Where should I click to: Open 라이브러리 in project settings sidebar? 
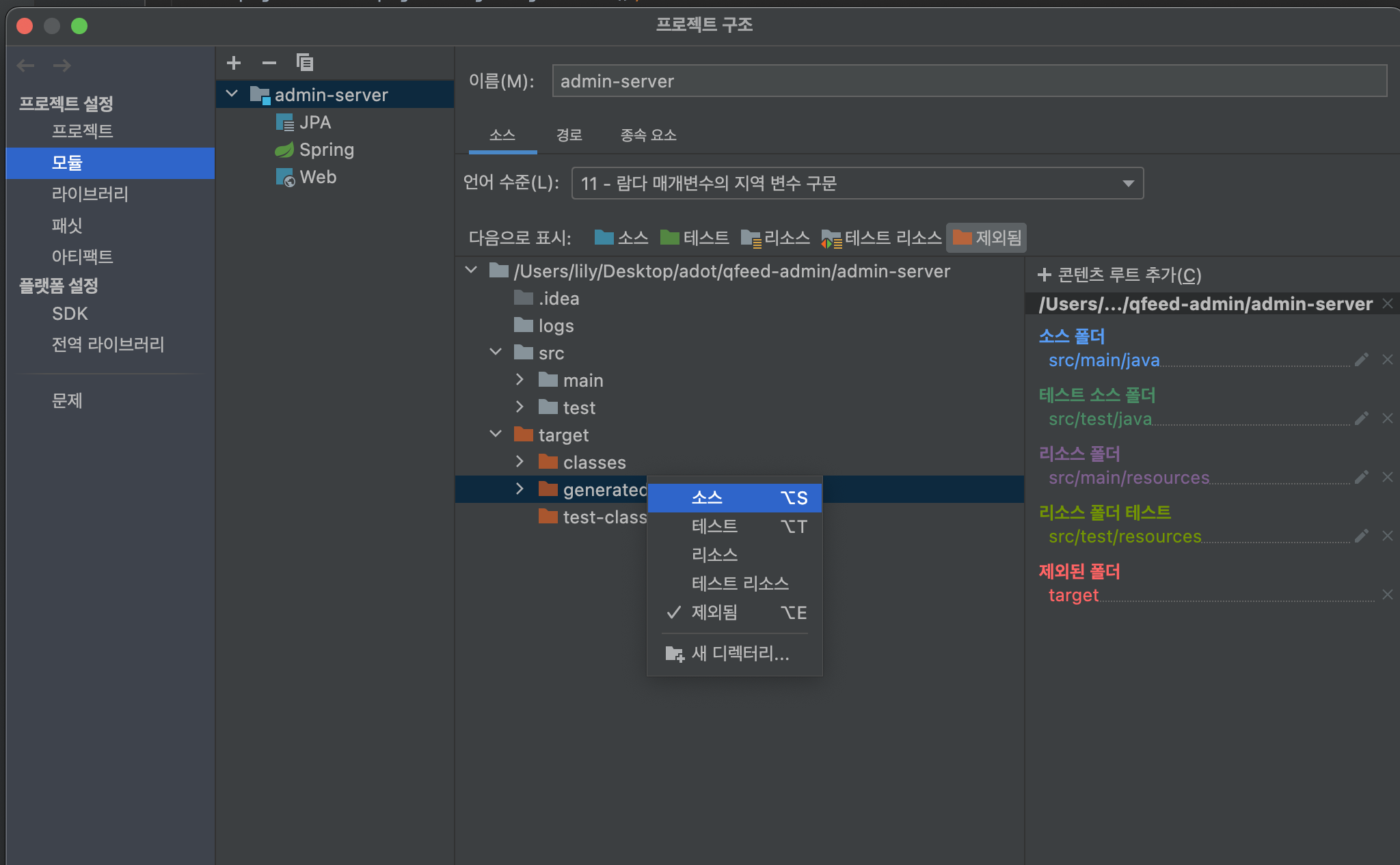(x=90, y=194)
